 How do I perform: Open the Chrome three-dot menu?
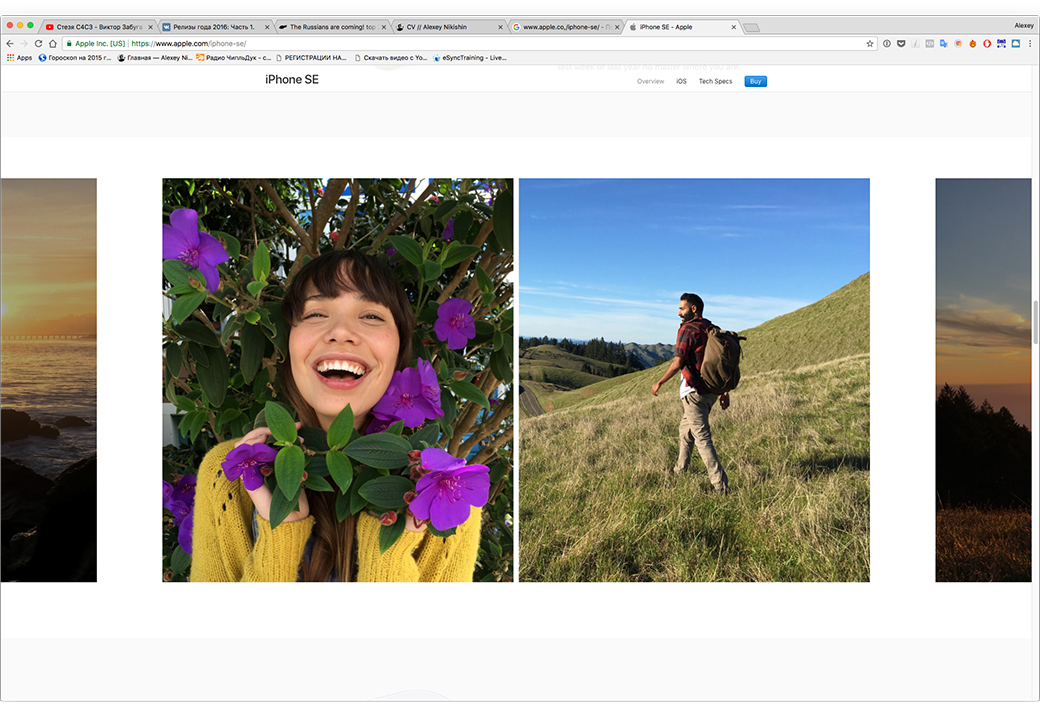[1030, 44]
